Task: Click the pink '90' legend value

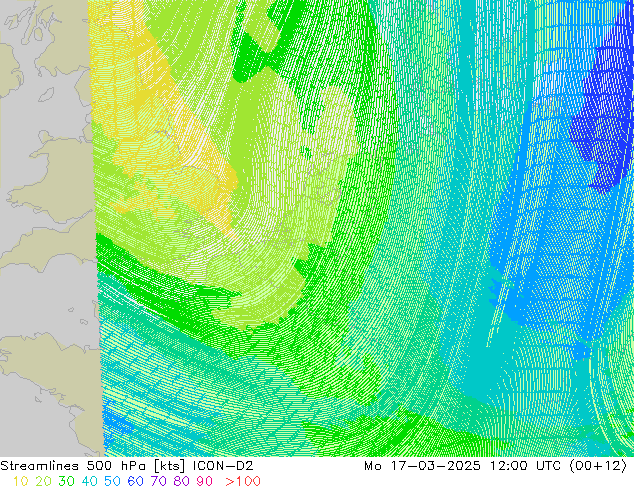Action: pos(205,481)
